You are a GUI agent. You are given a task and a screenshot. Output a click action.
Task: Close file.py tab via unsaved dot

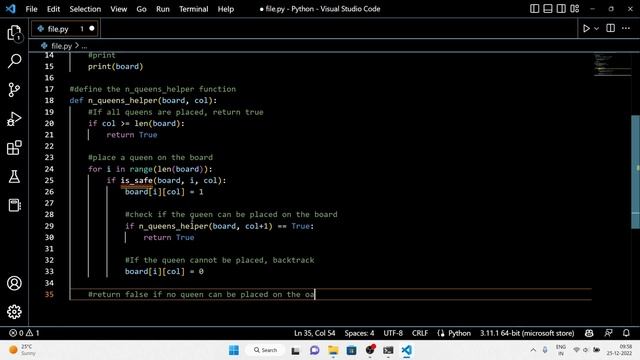click(91, 29)
